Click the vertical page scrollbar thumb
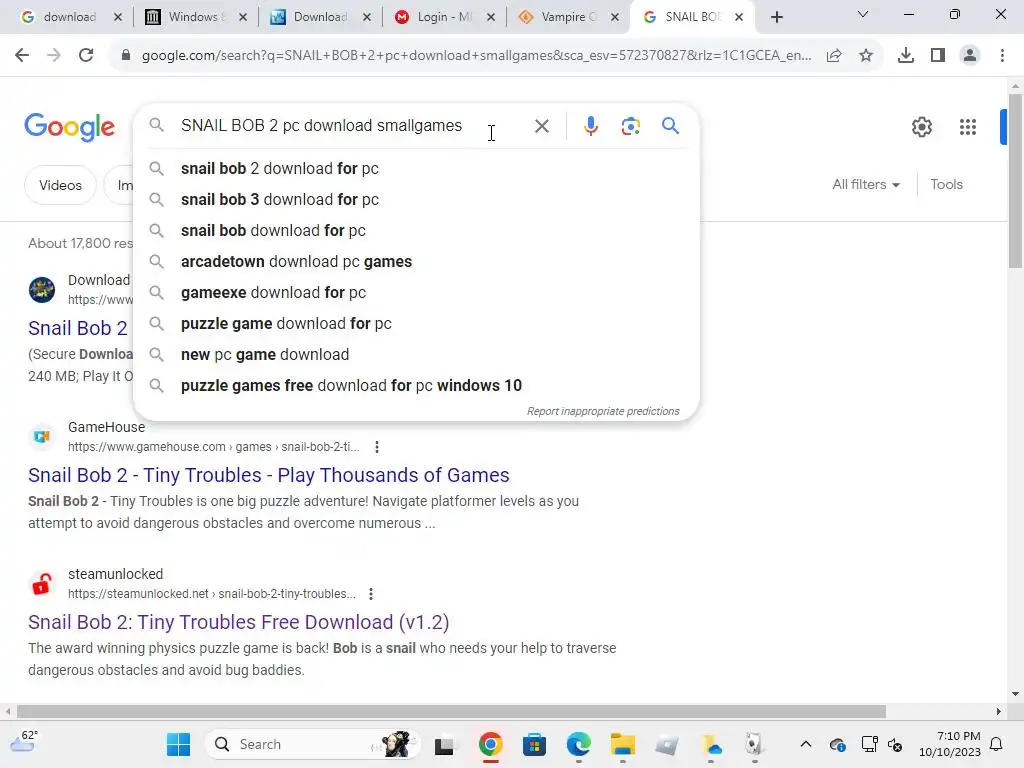The image size is (1024, 768). 1015,180
